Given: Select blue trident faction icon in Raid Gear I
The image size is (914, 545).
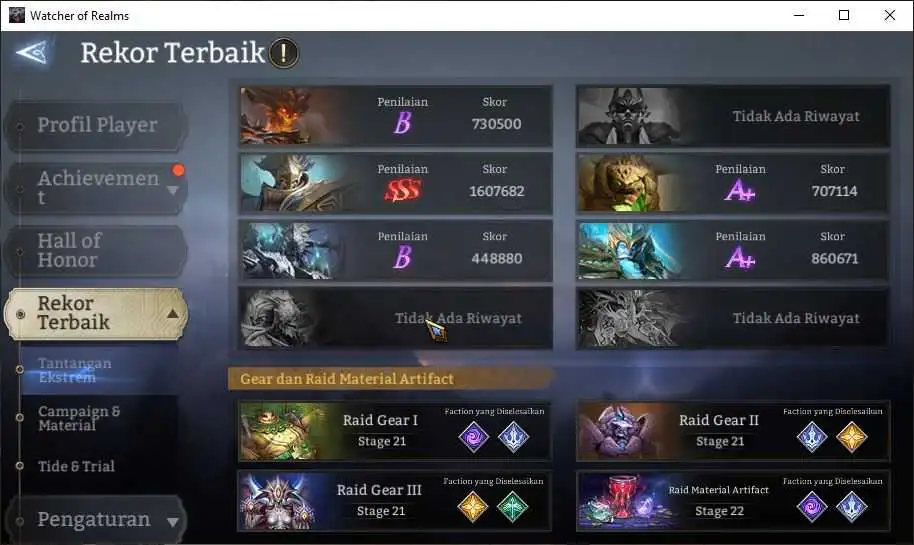Looking at the screenshot, I should coord(513,437).
